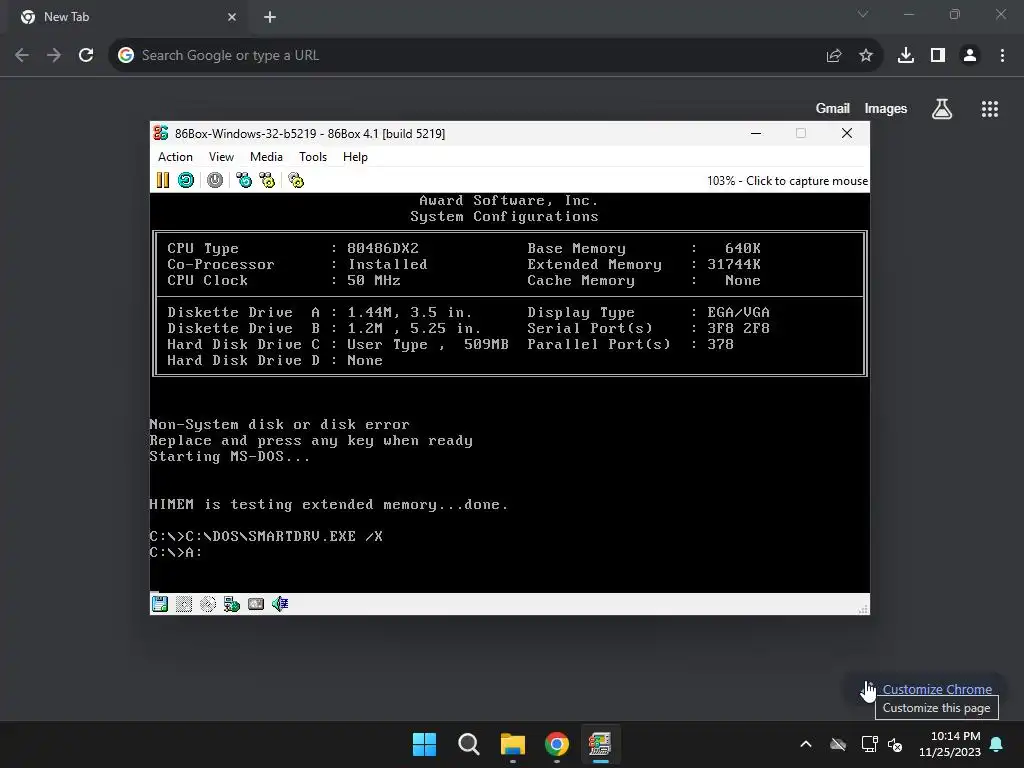Open the Windows Start menu
This screenshot has width=1024, height=768.
[x=424, y=744]
